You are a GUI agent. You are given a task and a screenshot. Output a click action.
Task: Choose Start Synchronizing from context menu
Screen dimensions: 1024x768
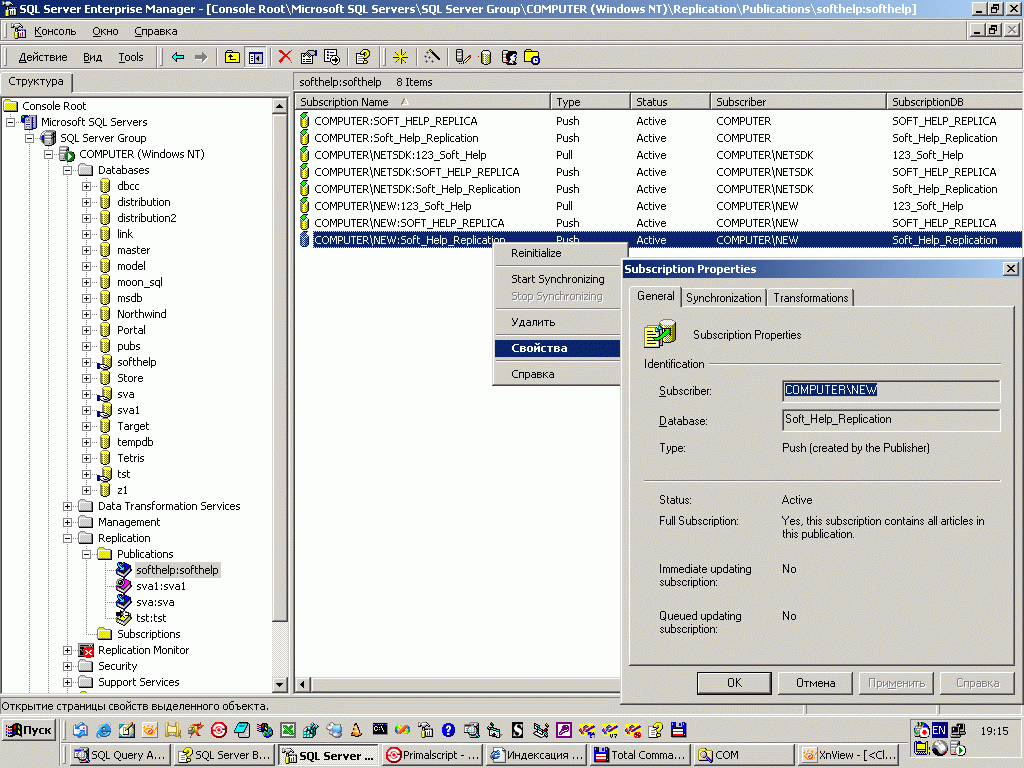click(x=558, y=279)
